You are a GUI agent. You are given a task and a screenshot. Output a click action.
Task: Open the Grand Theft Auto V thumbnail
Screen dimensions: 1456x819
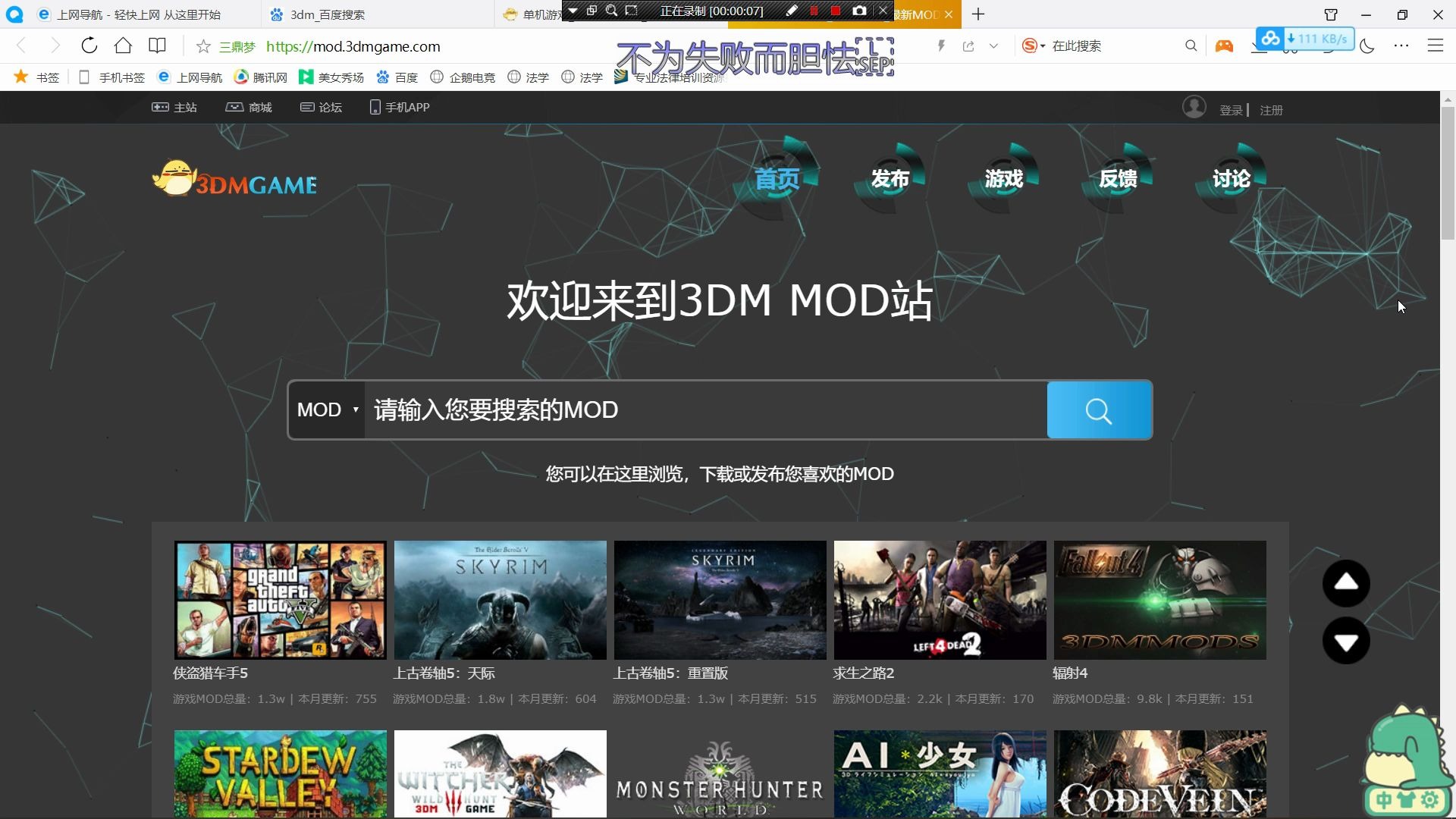[x=280, y=600]
